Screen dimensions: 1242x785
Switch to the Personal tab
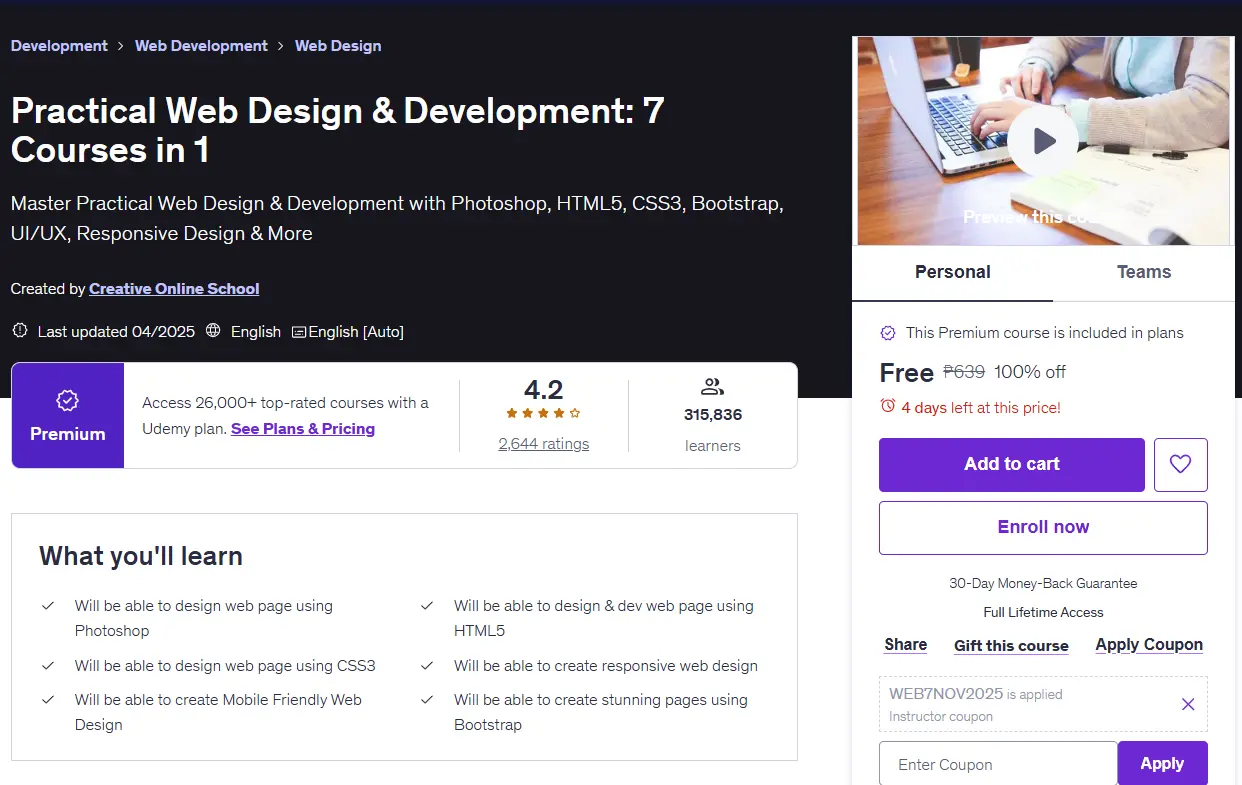tap(952, 272)
